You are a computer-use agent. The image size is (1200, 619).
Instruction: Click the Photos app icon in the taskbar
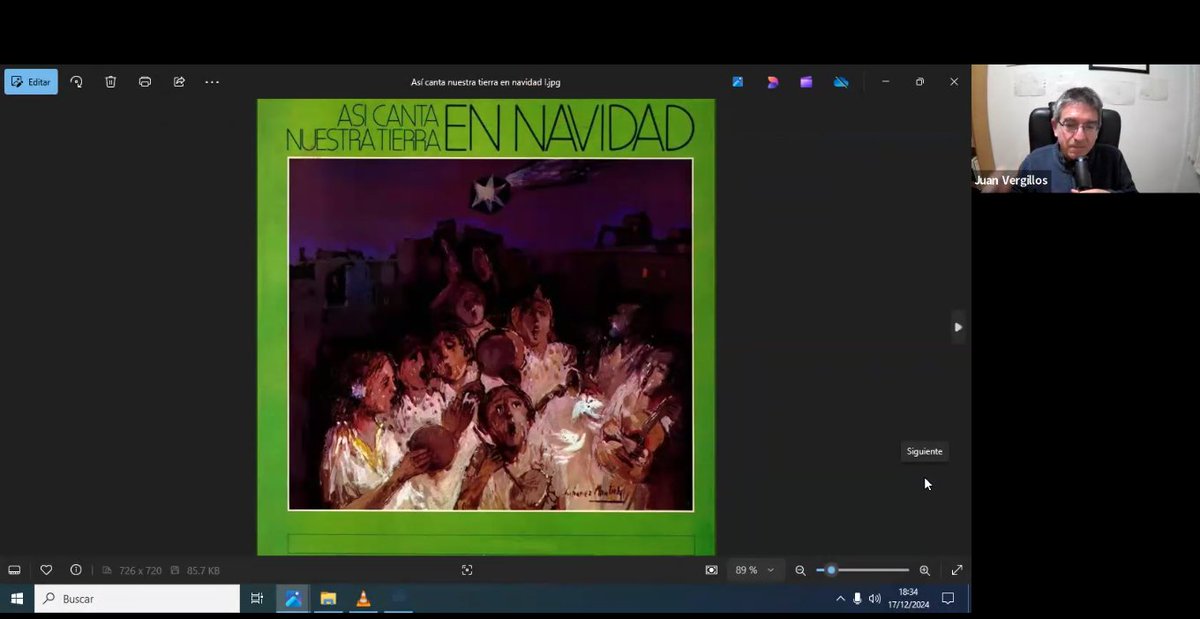coord(293,598)
